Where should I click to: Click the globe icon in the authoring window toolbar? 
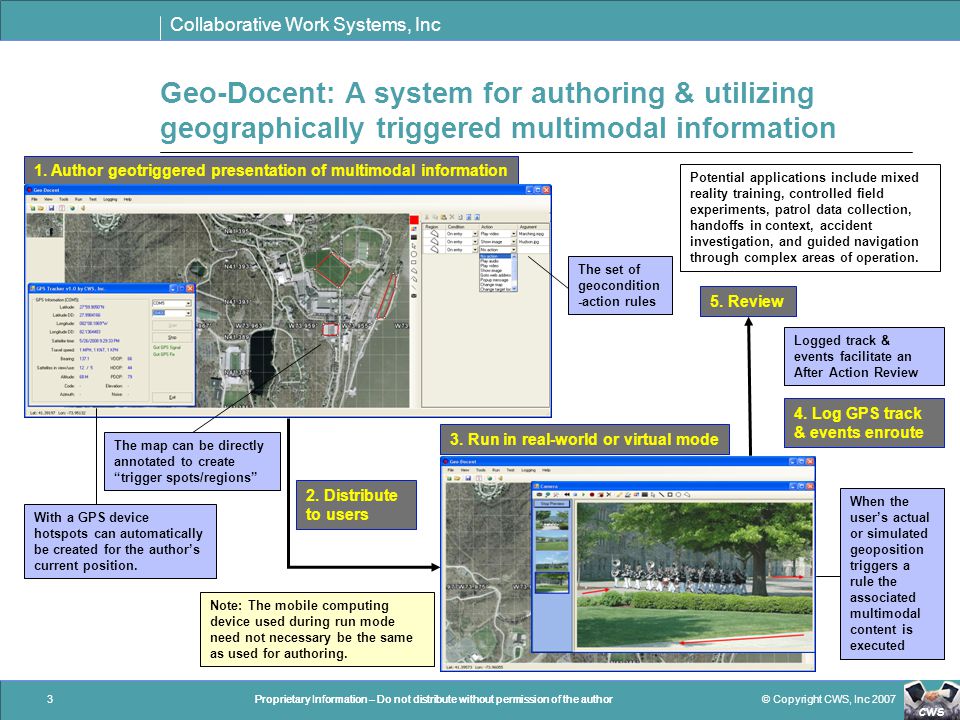tap(73, 208)
